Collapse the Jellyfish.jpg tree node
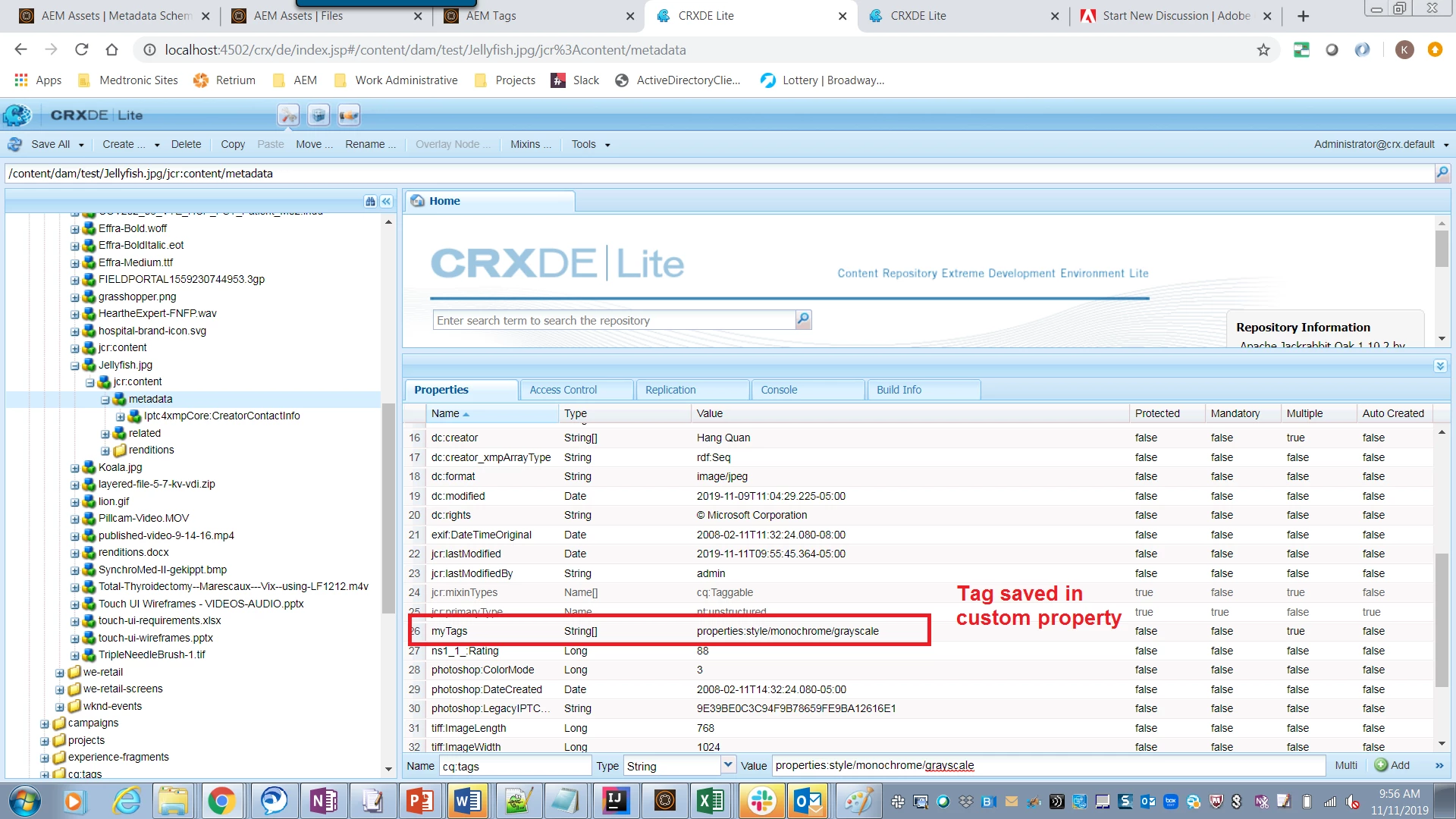 point(75,366)
